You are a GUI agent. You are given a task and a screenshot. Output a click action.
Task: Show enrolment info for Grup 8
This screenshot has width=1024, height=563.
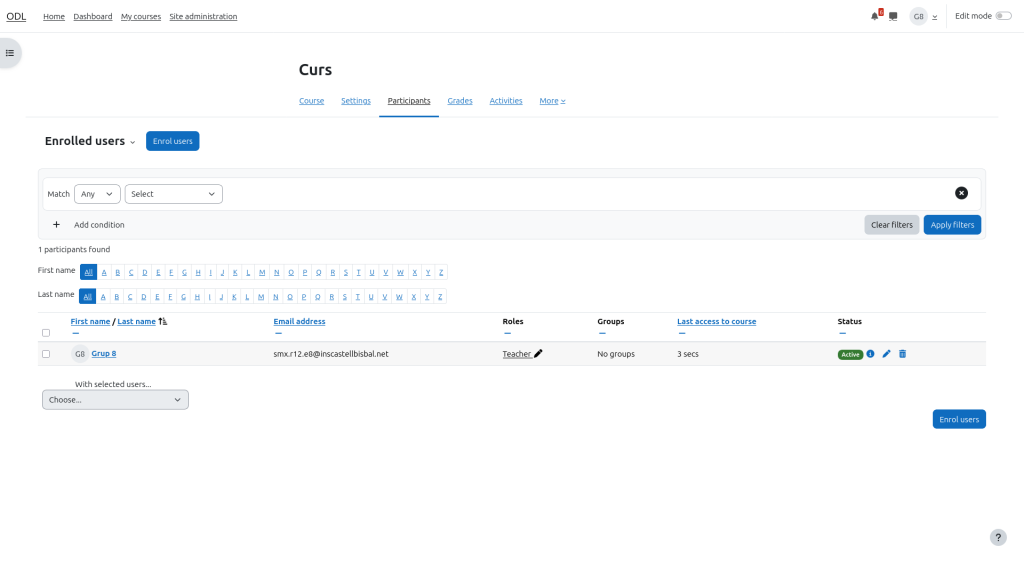pos(870,354)
